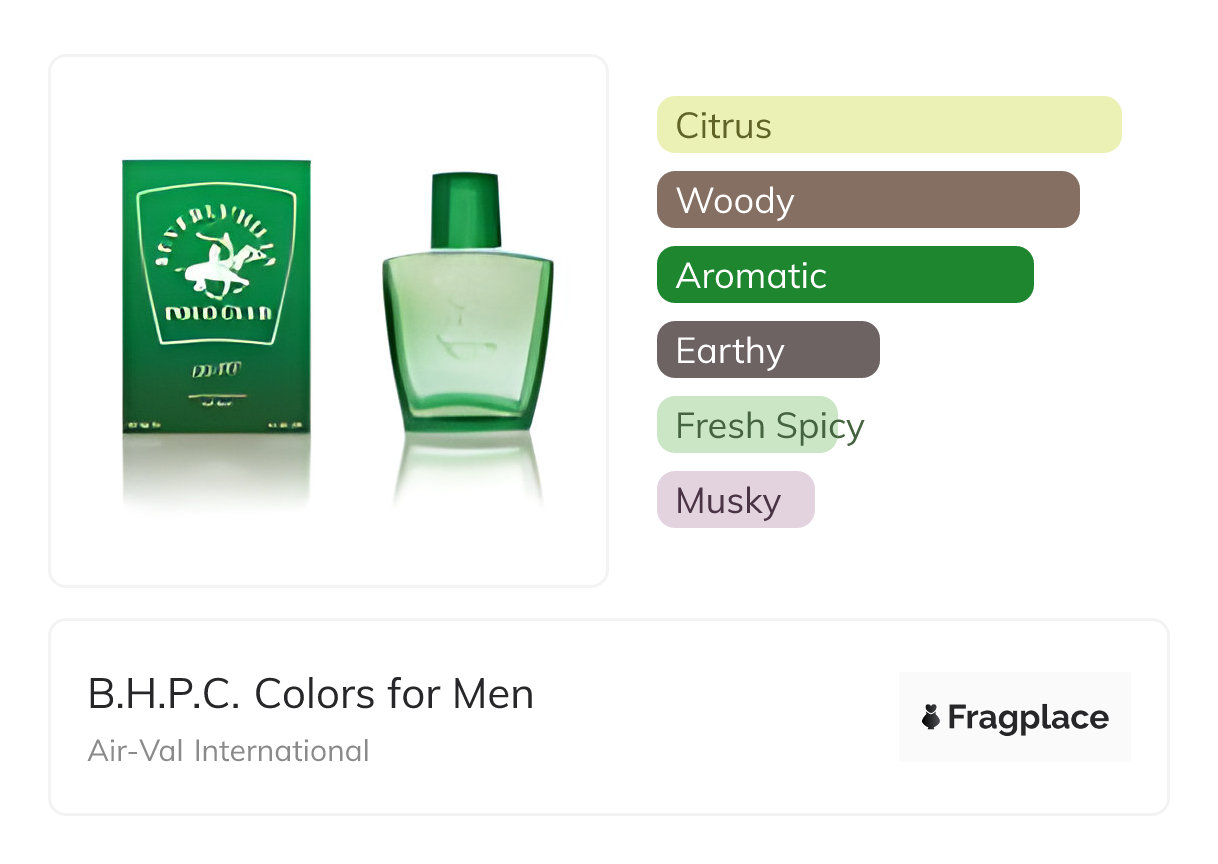
Task: Select the Citrus accord bar
Action: (888, 125)
